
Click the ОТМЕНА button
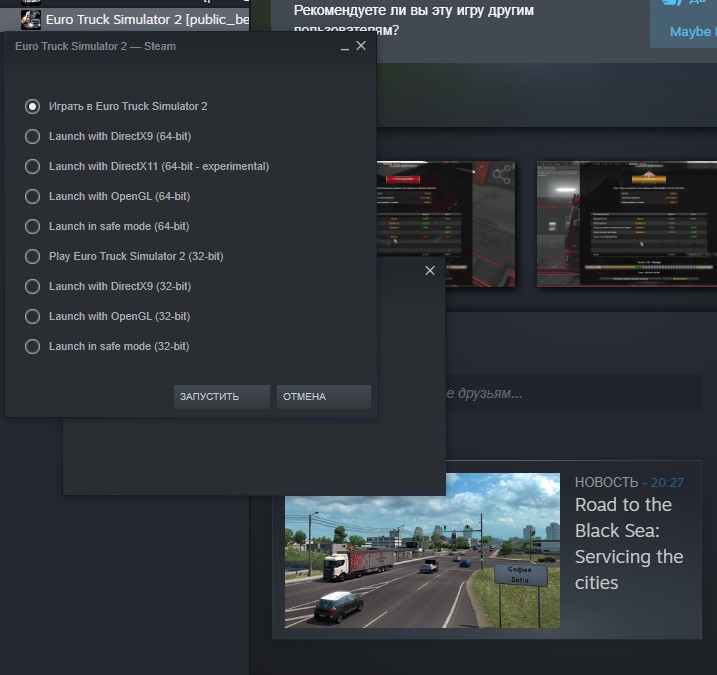pos(323,397)
